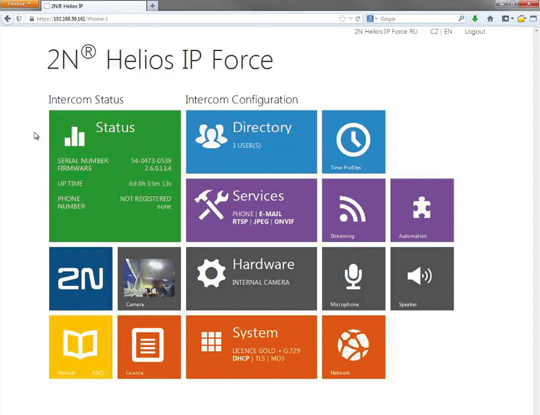This screenshot has width=540, height=415.
Task: Open the Speaker tile
Action: click(422, 279)
